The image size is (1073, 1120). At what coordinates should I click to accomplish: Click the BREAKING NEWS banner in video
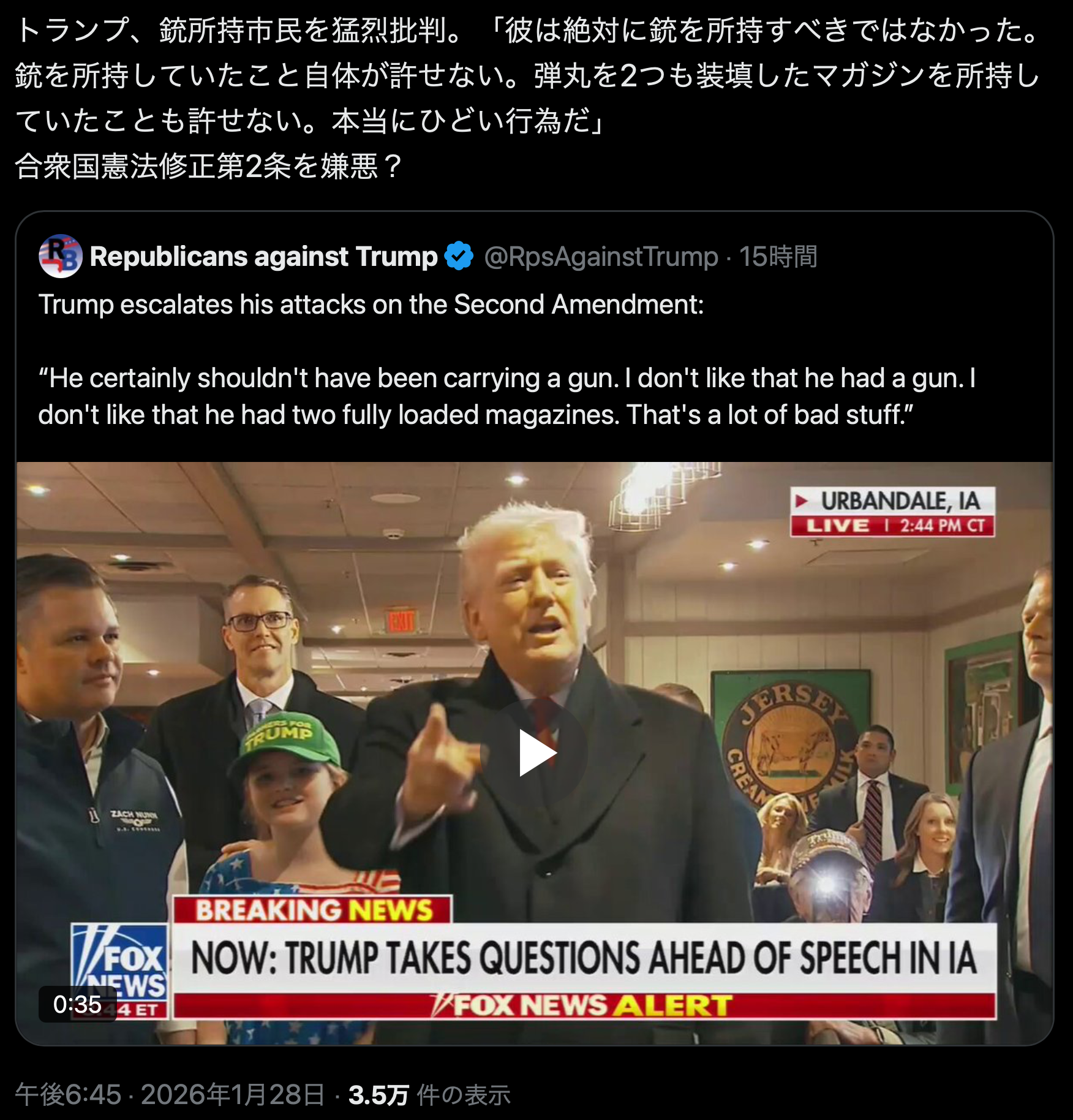(313, 910)
